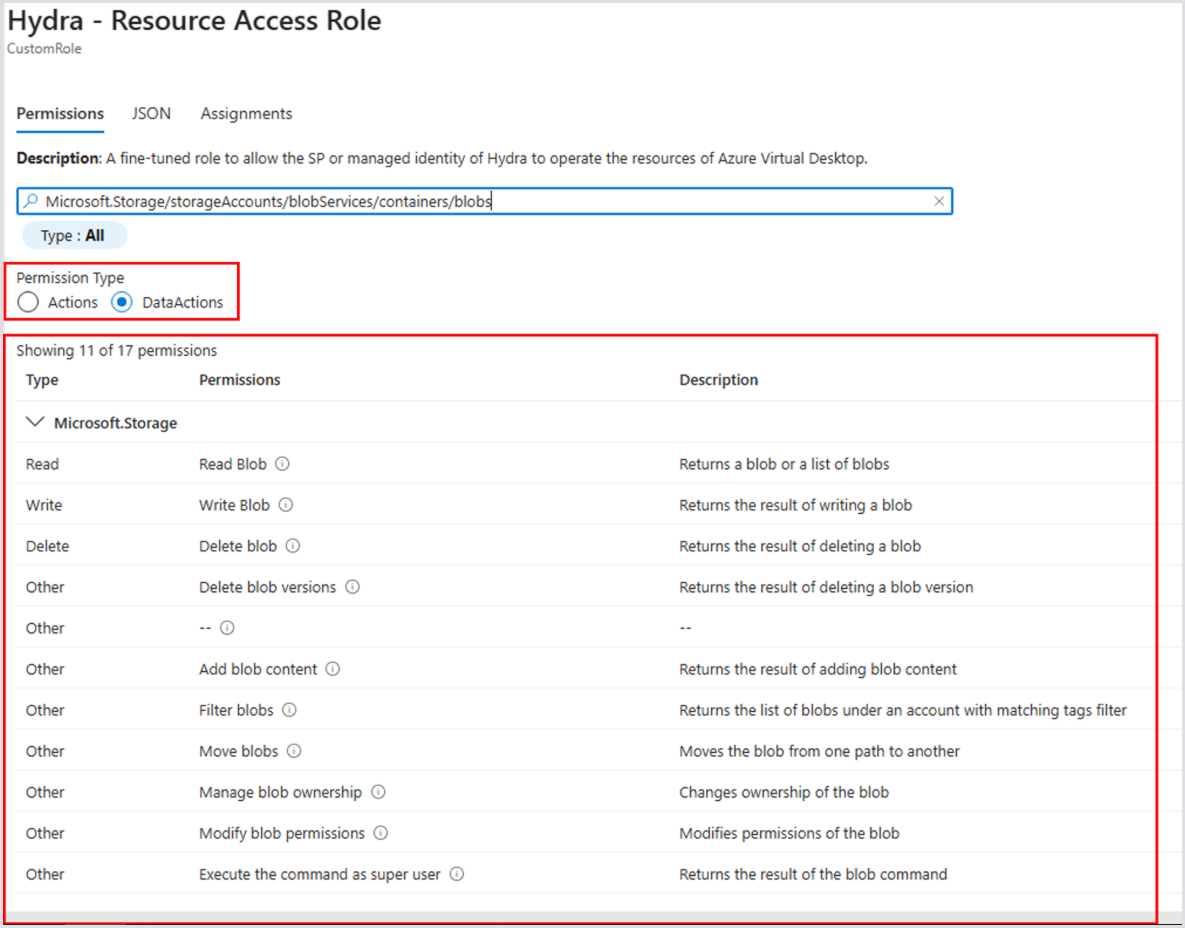1185x928 pixels.
Task: Click Add blob content permission text
Action: point(258,669)
